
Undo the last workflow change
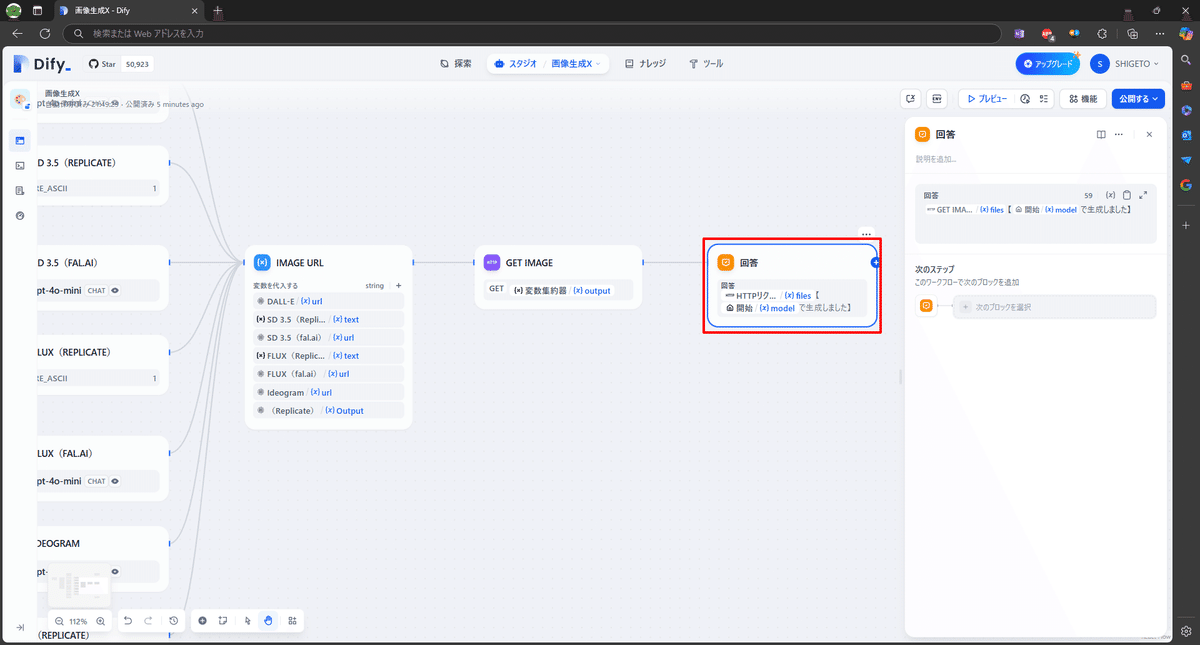coord(127,621)
